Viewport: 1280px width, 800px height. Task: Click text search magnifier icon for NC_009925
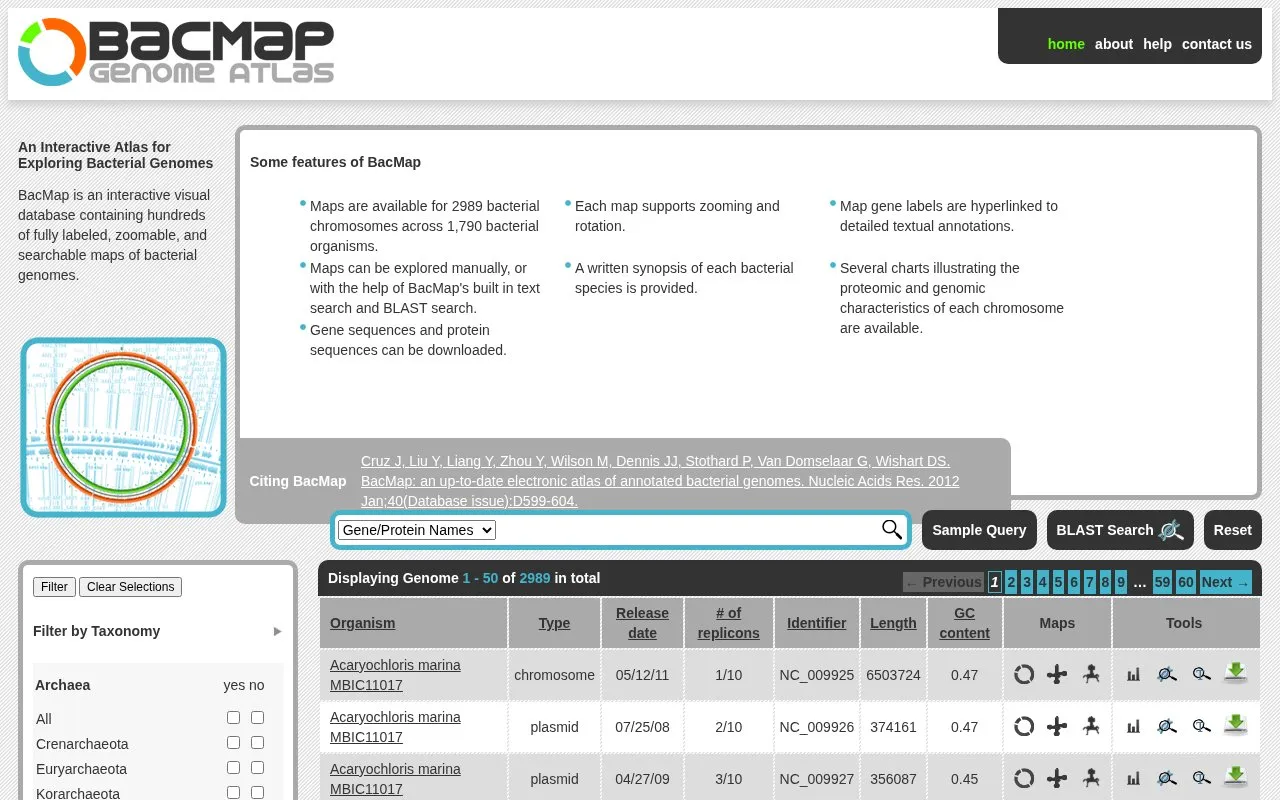click(x=1201, y=675)
